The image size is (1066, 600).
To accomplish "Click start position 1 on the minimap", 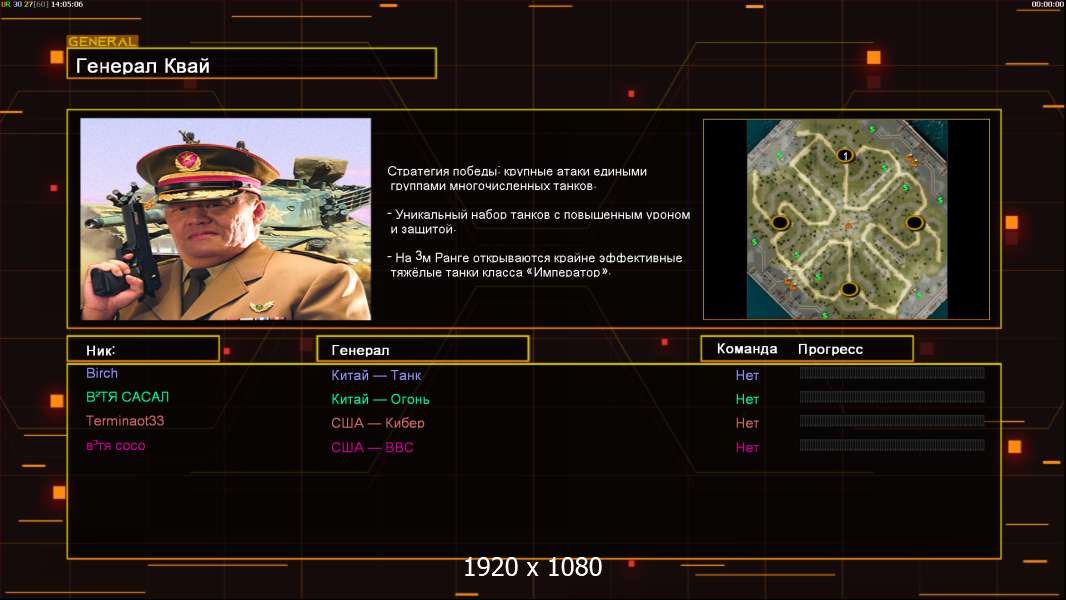I will (845, 155).
